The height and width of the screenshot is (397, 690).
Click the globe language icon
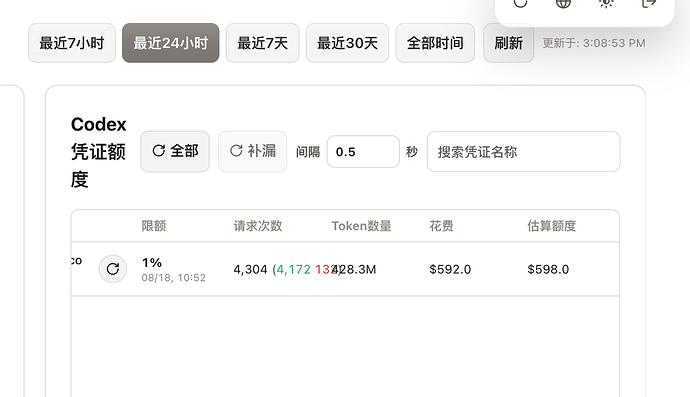pos(563,3)
